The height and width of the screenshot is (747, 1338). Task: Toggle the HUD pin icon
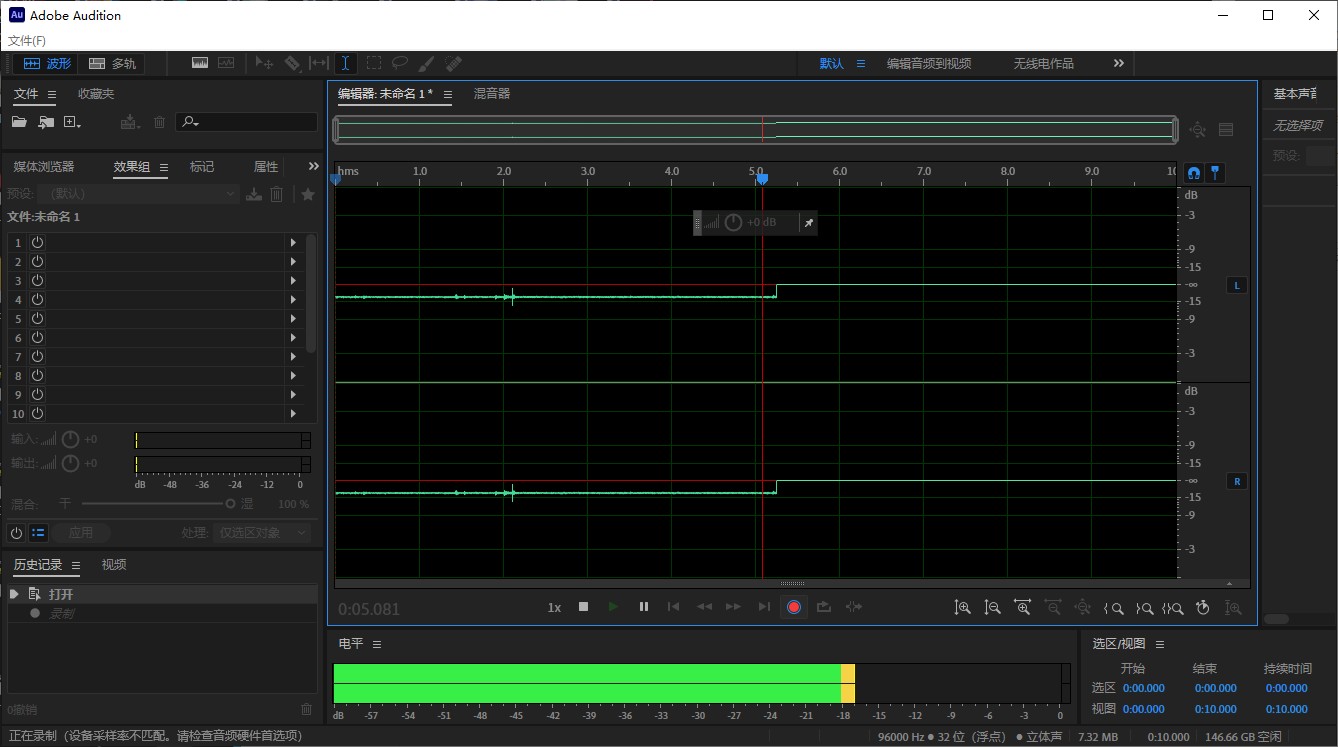[808, 222]
